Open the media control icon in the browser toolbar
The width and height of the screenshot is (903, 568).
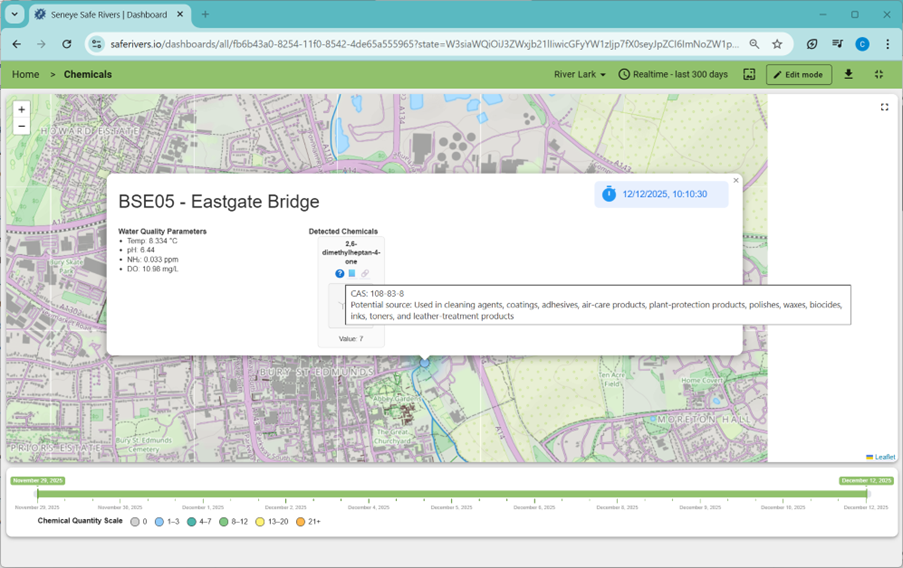pos(837,44)
